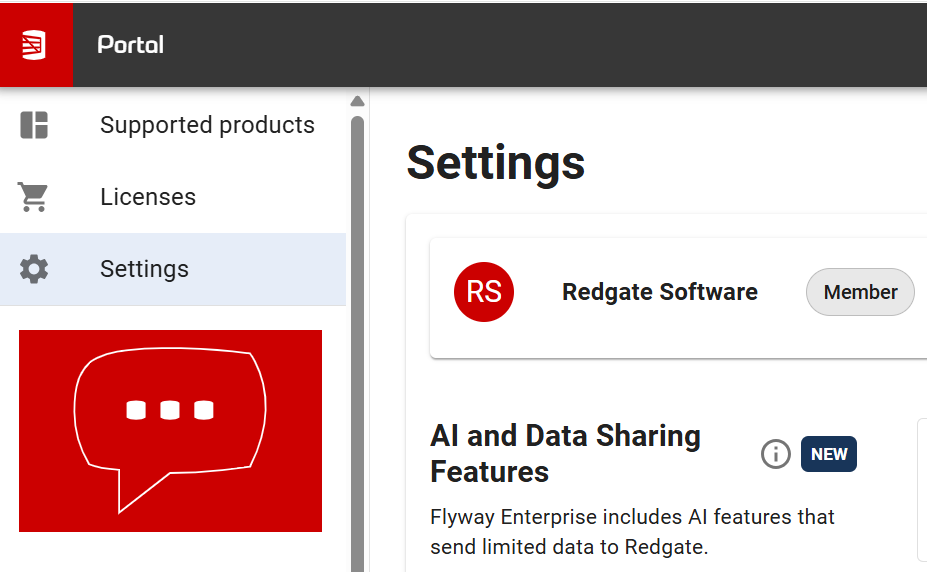Select the Settings sidebar item label

tap(144, 269)
